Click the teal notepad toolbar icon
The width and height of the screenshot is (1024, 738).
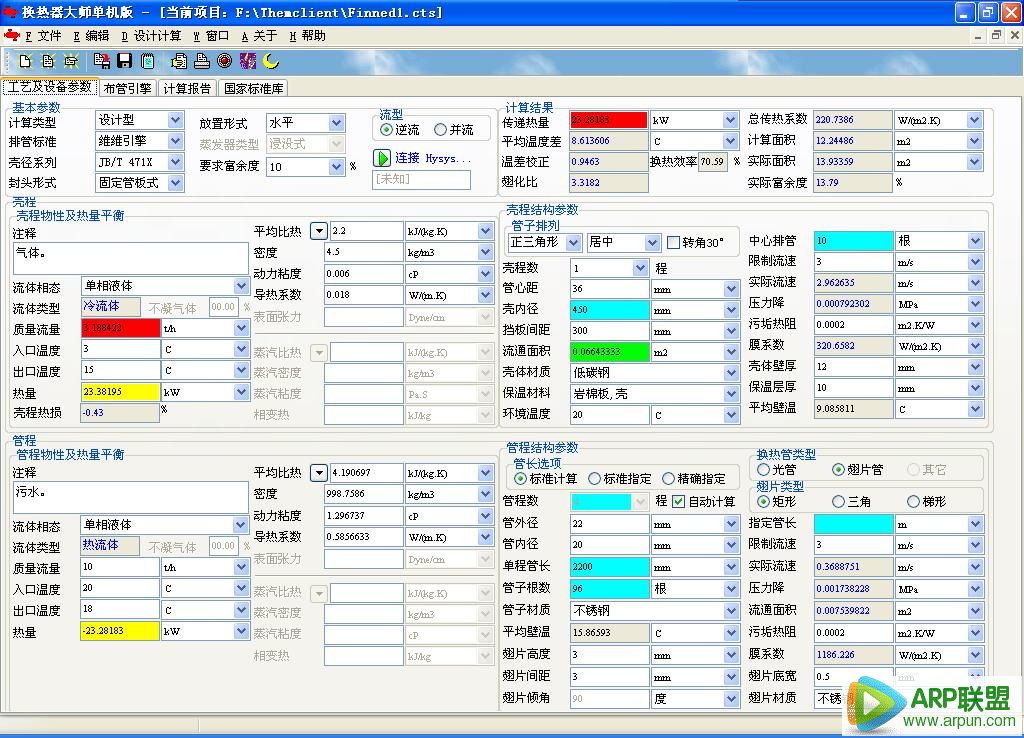[147, 61]
